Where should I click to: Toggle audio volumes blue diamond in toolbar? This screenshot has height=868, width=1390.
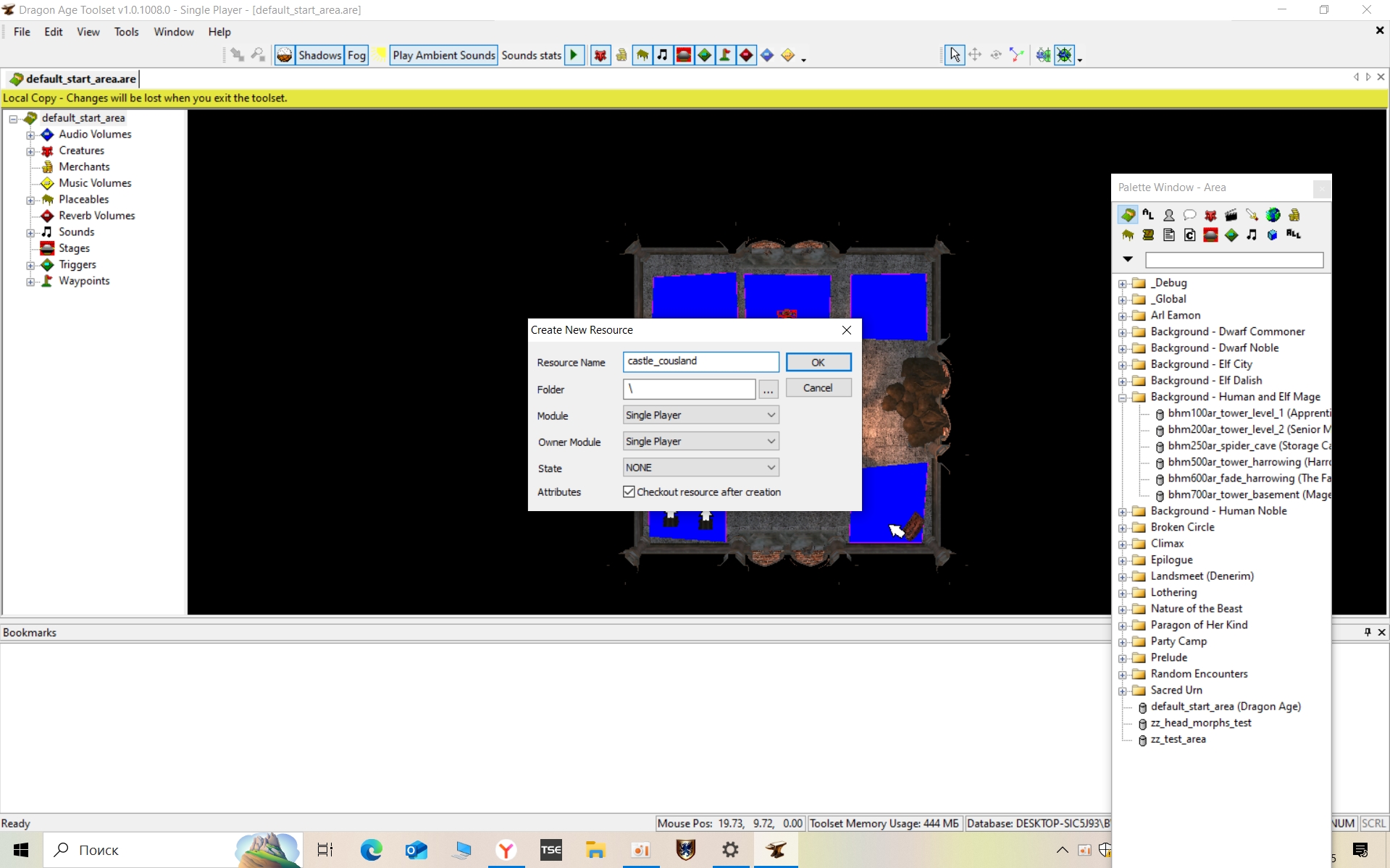[x=767, y=55]
